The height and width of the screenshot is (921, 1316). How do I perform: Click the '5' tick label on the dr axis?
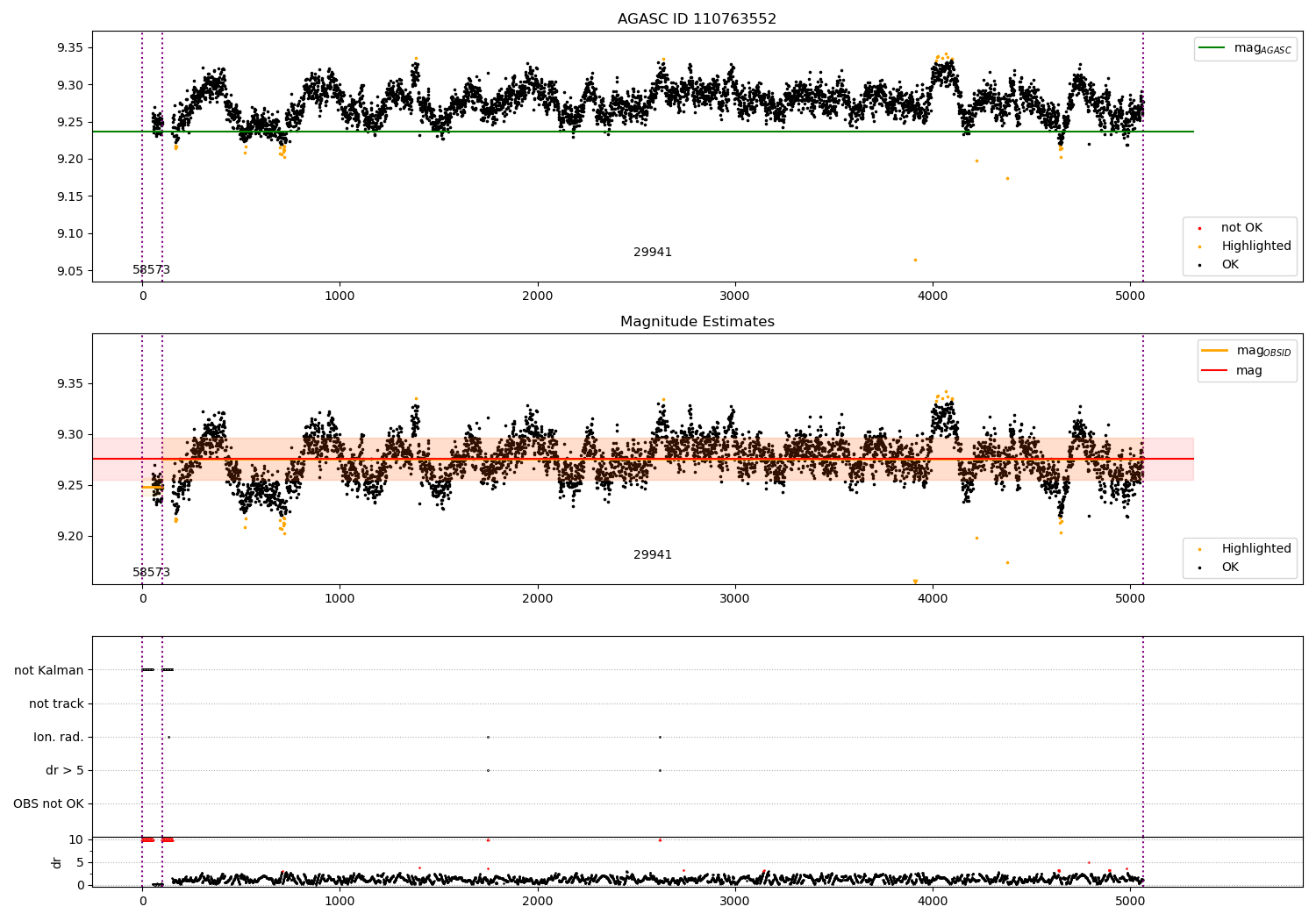81,862
